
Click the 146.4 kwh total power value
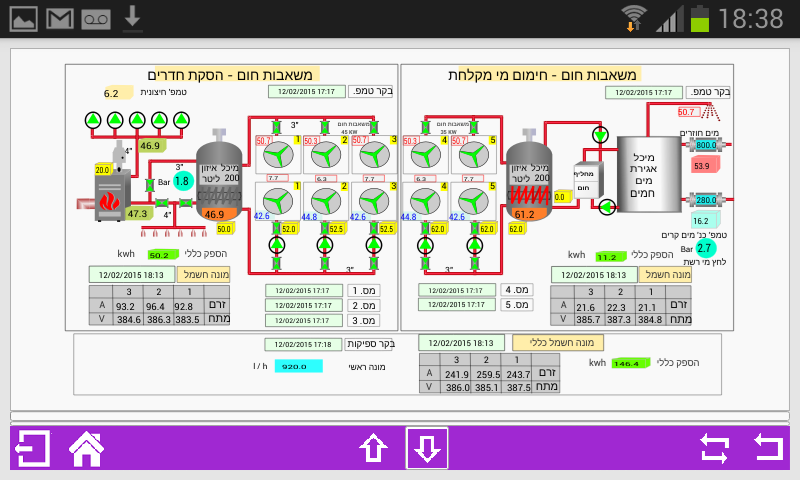point(631,363)
